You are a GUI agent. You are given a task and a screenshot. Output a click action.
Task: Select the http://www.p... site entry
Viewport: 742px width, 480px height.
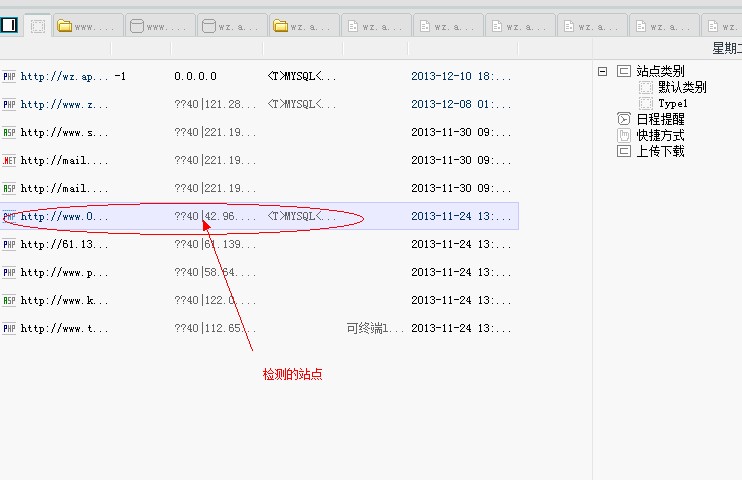click(x=64, y=272)
